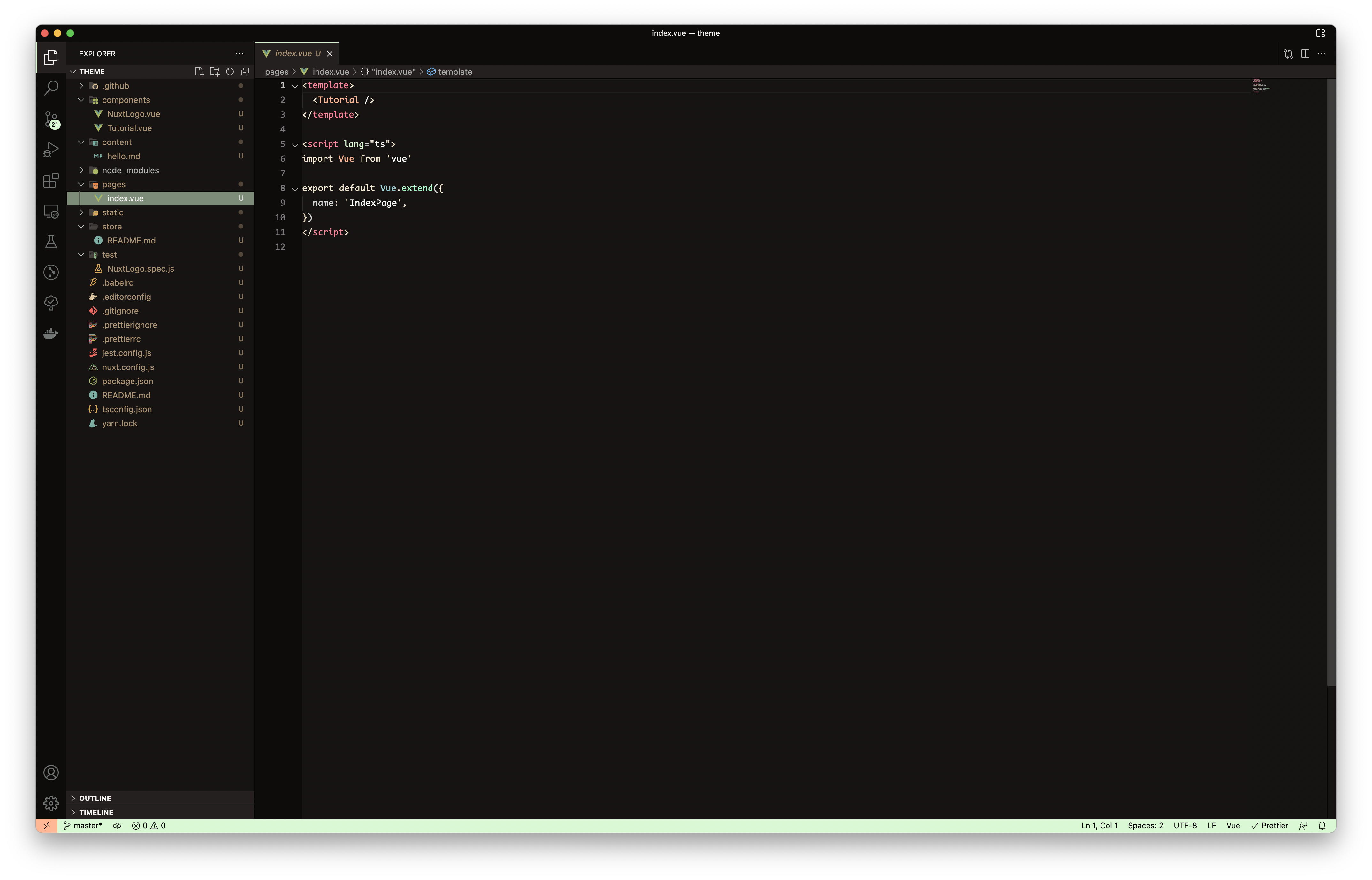Collapse the components folder

(x=81, y=100)
